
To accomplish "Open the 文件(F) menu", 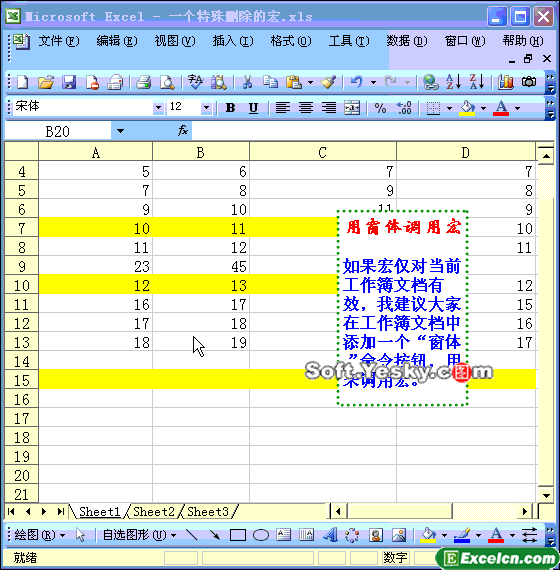I will (x=59, y=41).
